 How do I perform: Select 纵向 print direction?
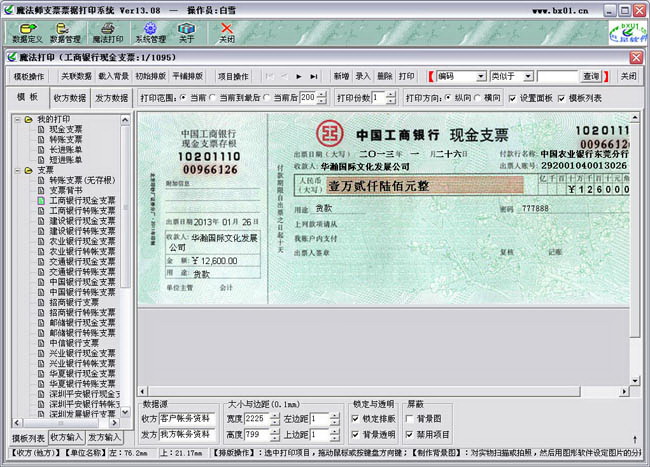click(448, 98)
